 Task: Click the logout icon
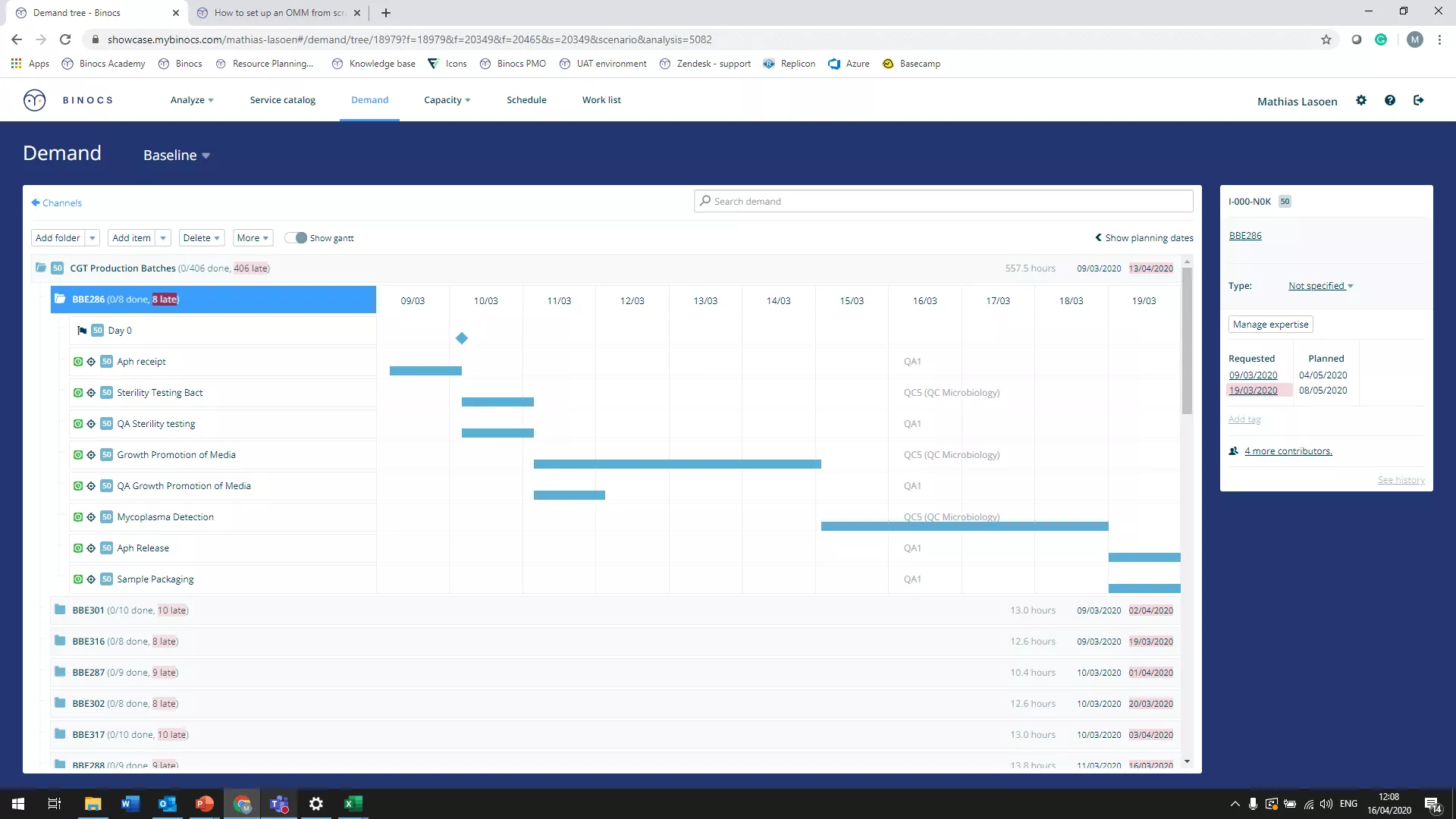click(1419, 100)
